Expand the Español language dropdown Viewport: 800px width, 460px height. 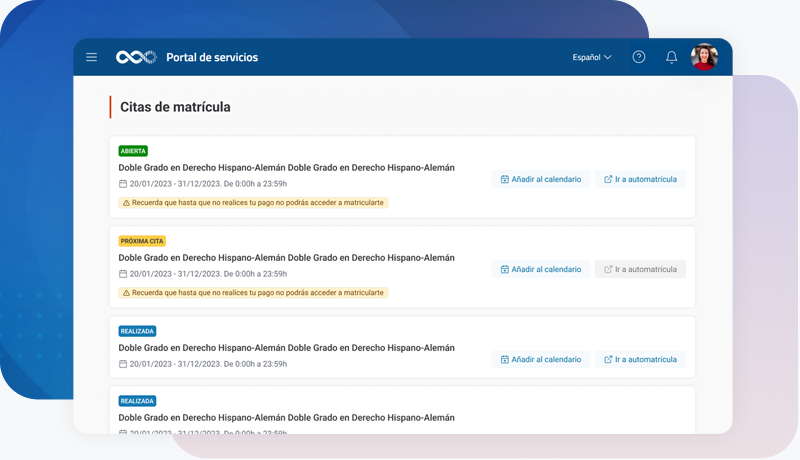[x=591, y=57]
